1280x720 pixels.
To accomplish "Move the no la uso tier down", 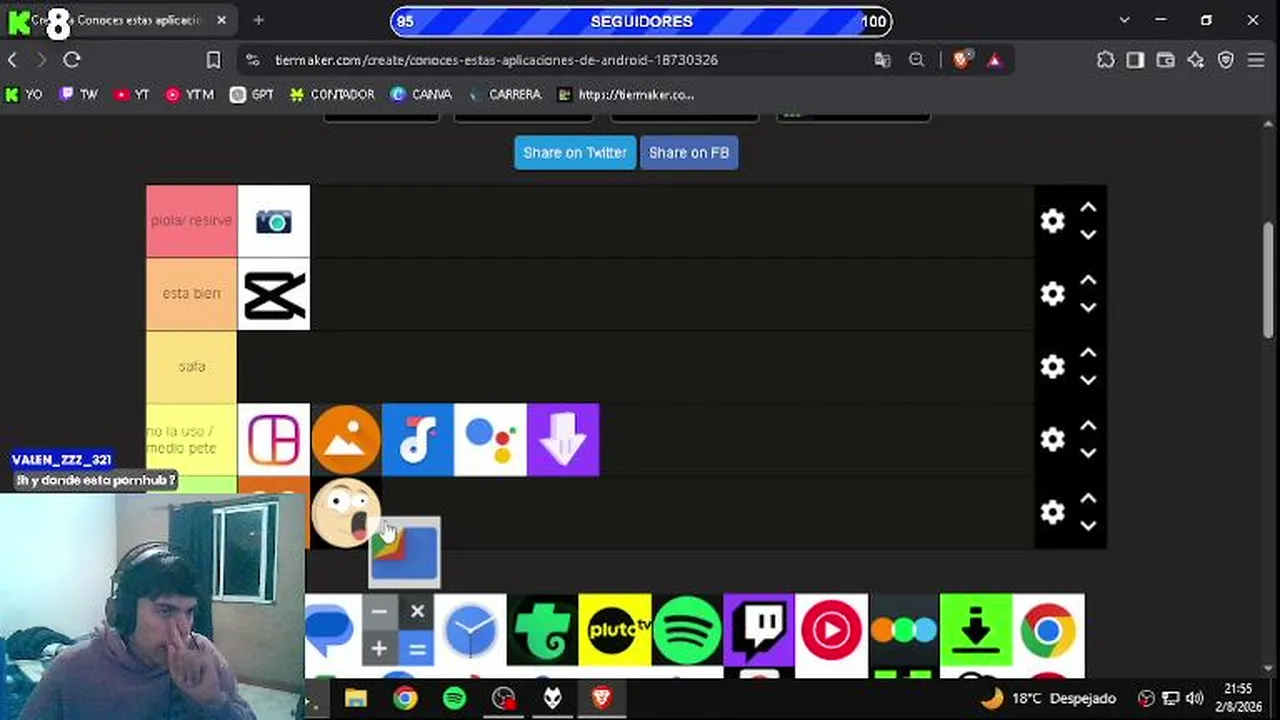I will coord(1088,453).
